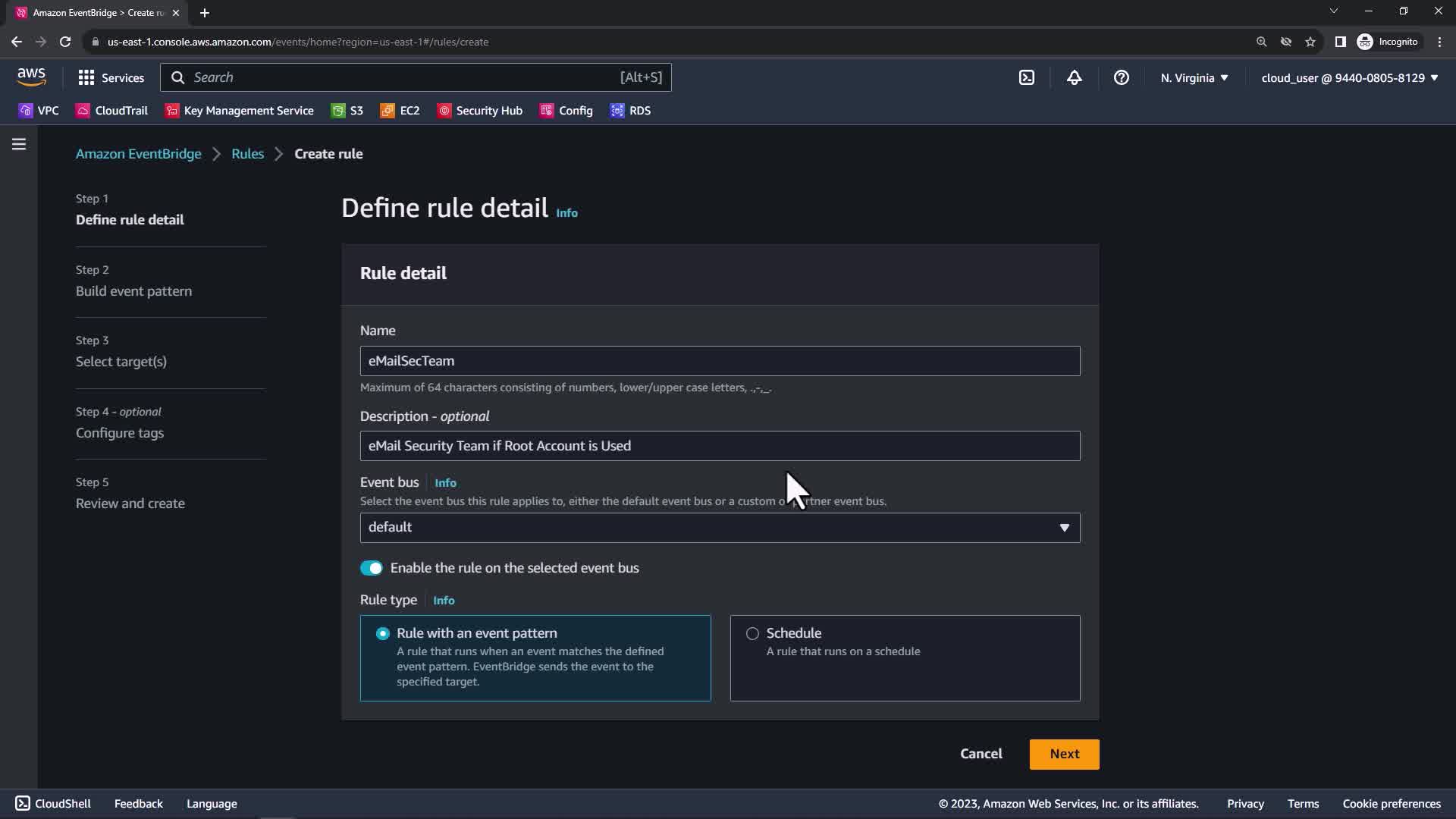Select the Schedule rule type radio
The width and height of the screenshot is (1456, 819).
pos(752,633)
